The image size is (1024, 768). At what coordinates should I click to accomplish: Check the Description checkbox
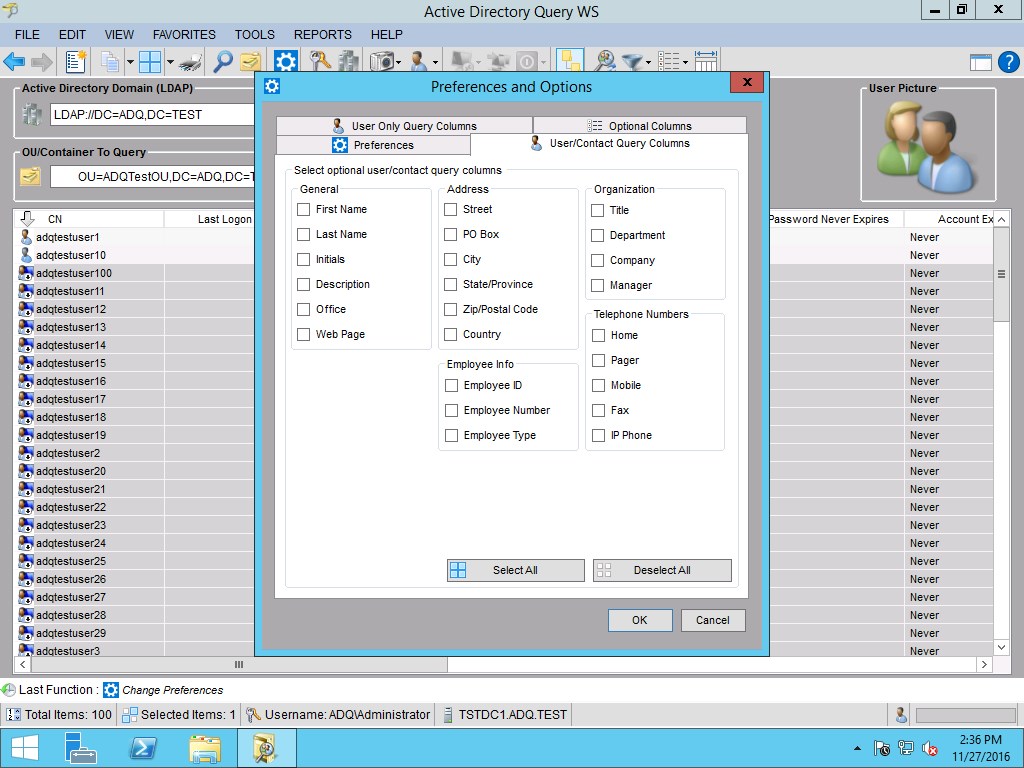click(x=304, y=285)
